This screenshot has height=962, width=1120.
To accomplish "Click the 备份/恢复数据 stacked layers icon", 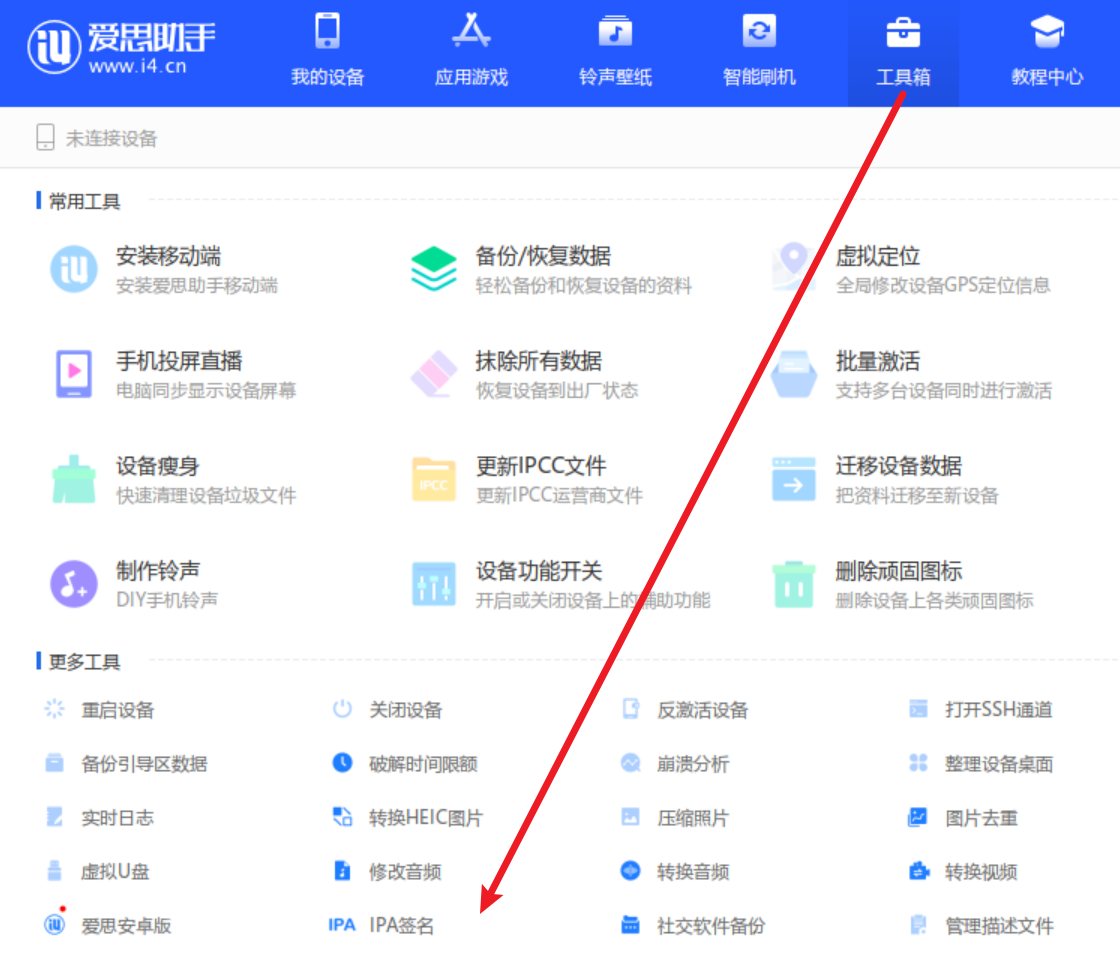I will pos(434,269).
